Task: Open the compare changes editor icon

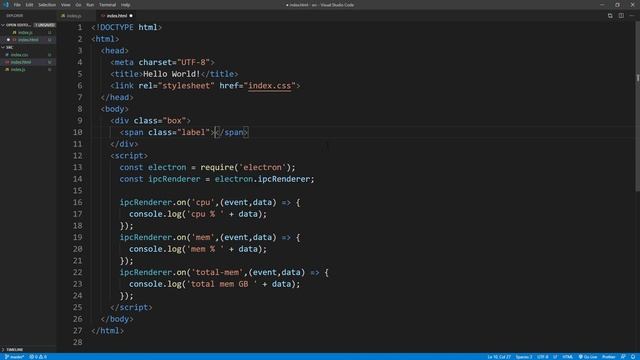Action: [610, 16]
